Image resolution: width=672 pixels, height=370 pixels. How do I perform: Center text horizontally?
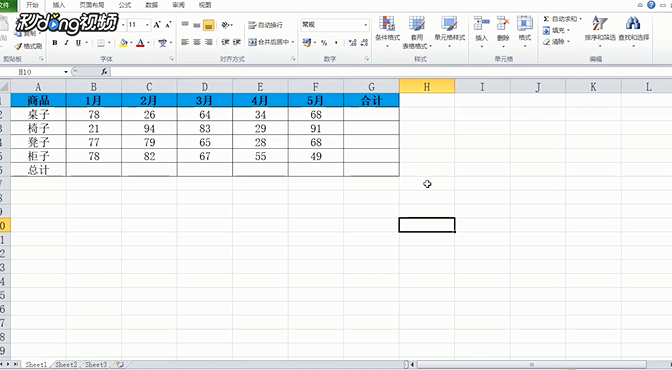pos(197,42)
